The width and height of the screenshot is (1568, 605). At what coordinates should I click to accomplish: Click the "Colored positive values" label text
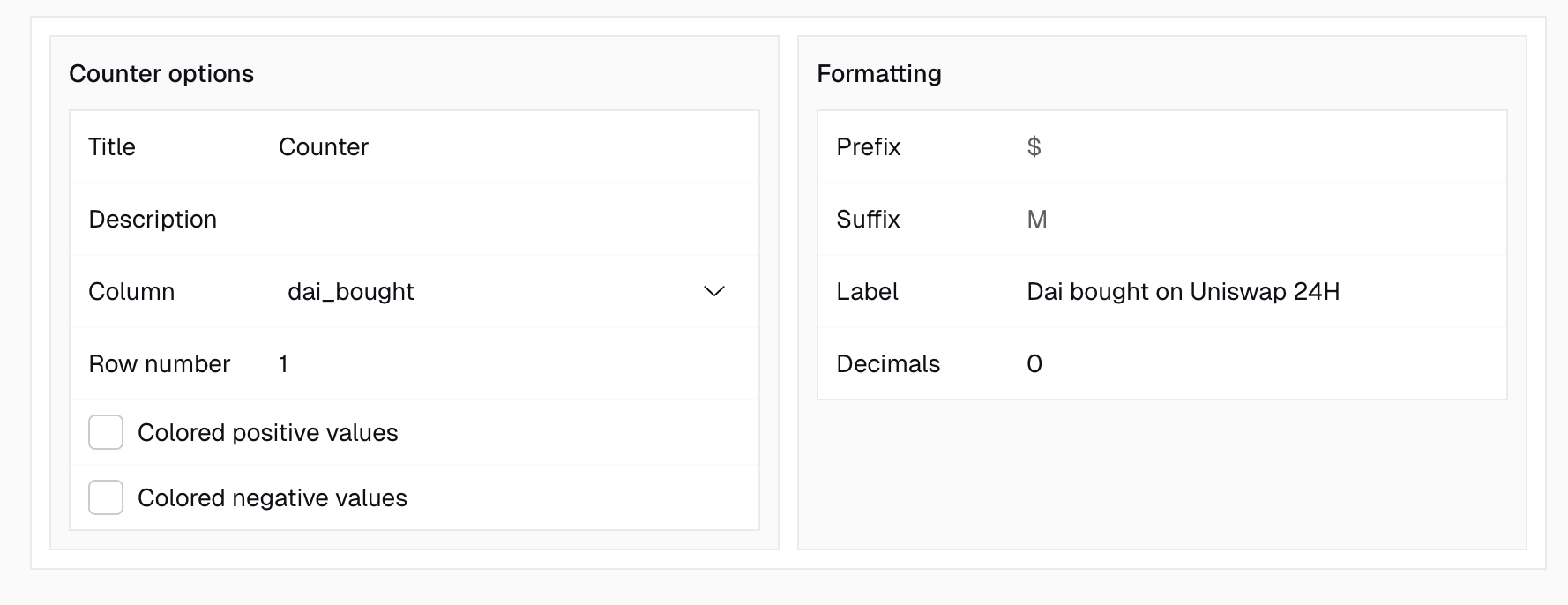coord(267,432)
